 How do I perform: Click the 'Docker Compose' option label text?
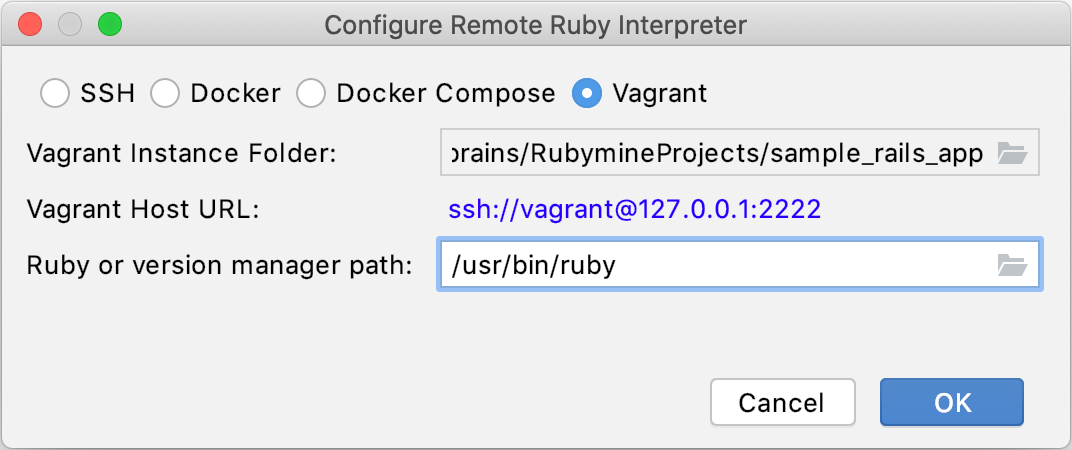tap(445, 94)
